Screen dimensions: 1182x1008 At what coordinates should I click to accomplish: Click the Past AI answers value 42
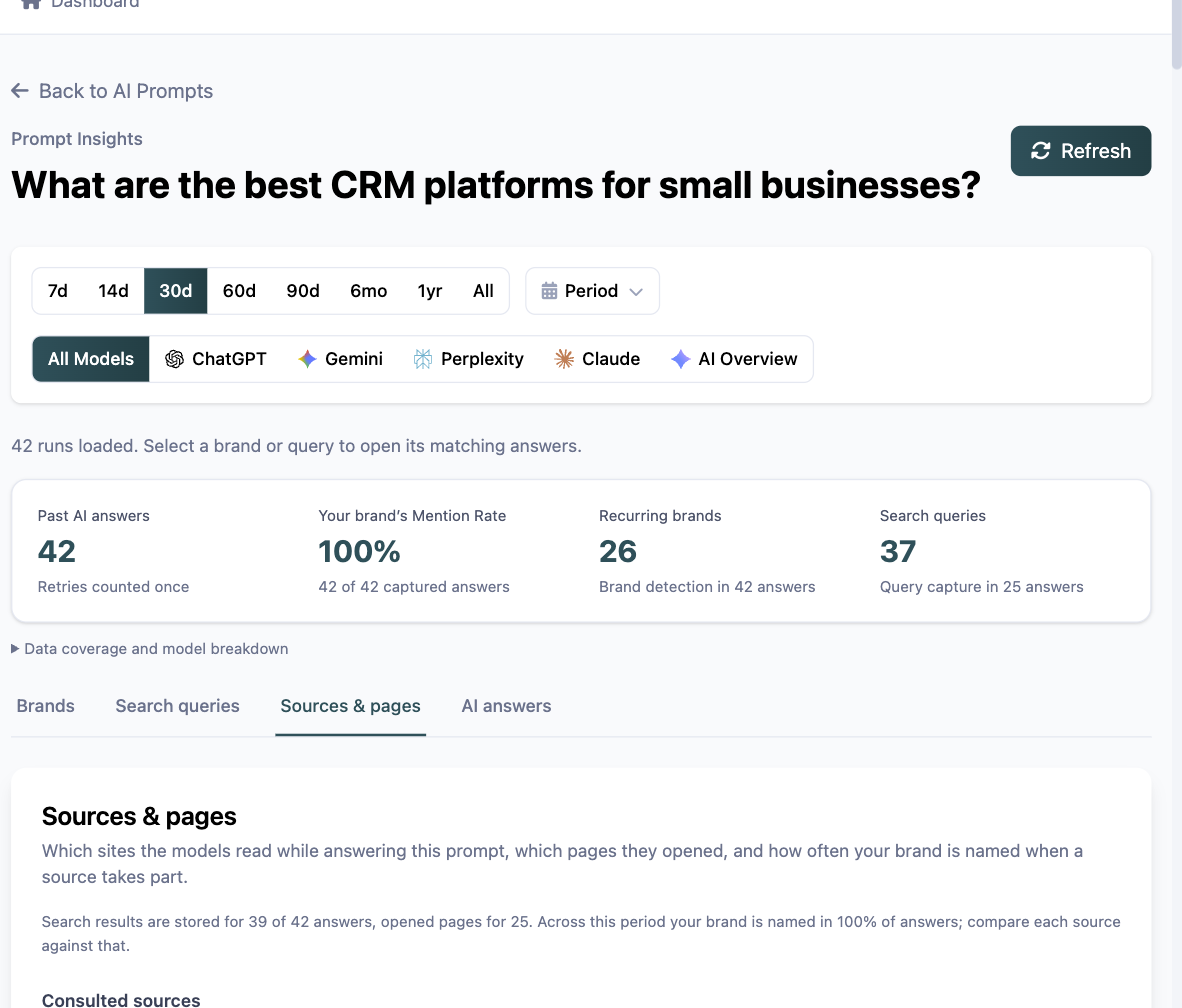pyautogui.click(x=57, y=551)
